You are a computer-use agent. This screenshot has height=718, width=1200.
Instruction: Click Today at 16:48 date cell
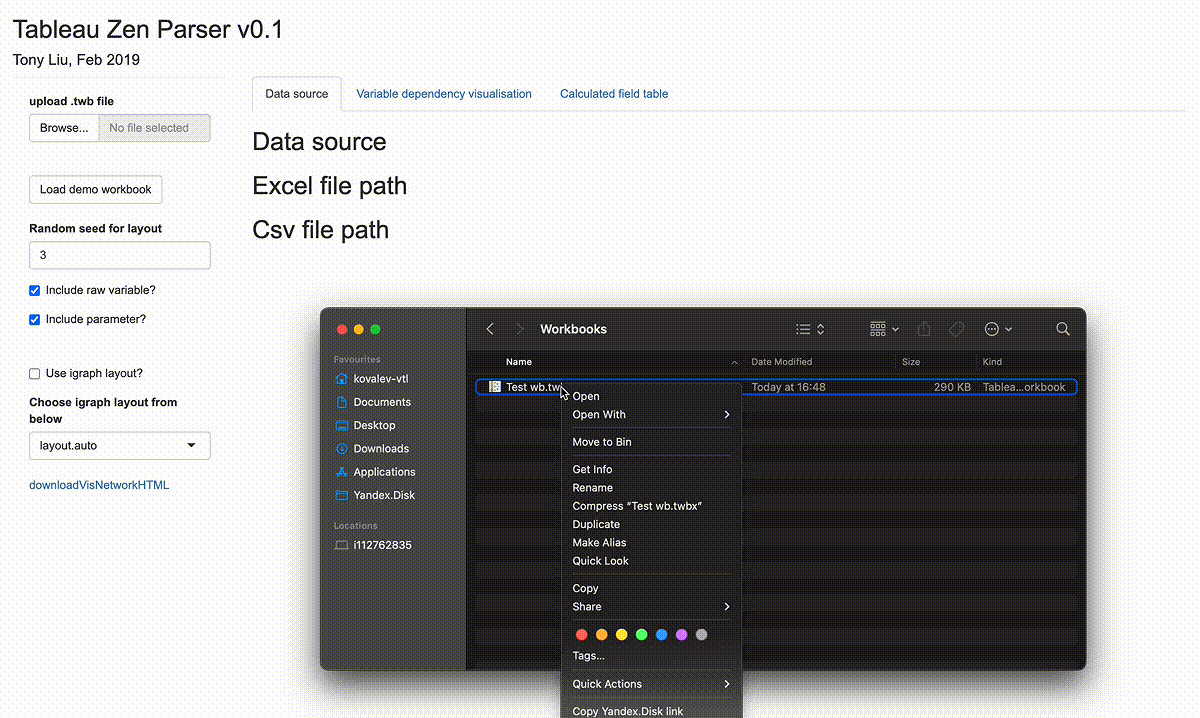point(788,387)
